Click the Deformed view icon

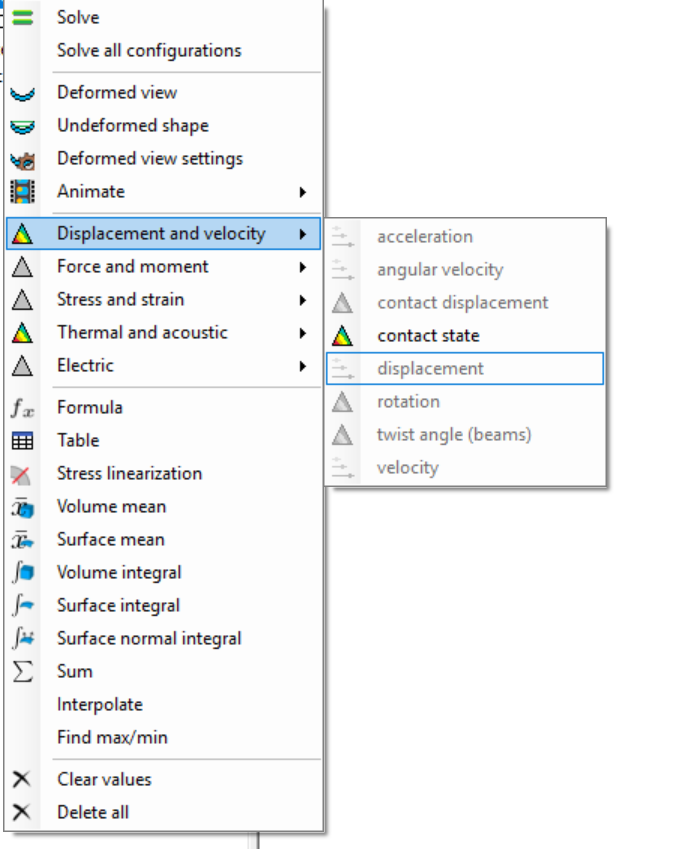point(22,93)
